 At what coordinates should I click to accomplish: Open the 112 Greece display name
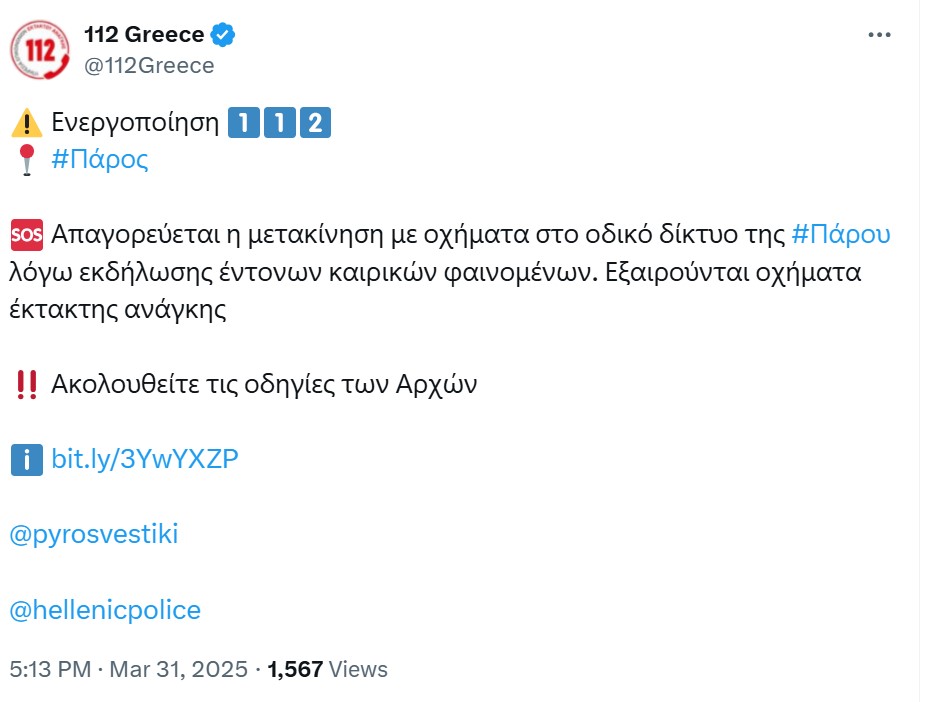tap(144, 35)
